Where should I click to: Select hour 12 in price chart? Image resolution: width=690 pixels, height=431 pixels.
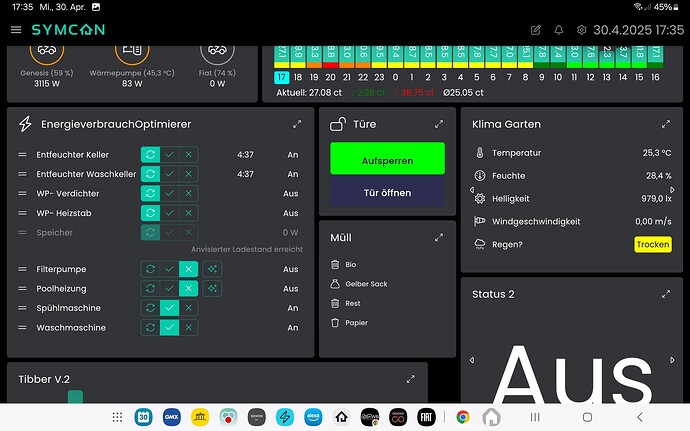590,77
